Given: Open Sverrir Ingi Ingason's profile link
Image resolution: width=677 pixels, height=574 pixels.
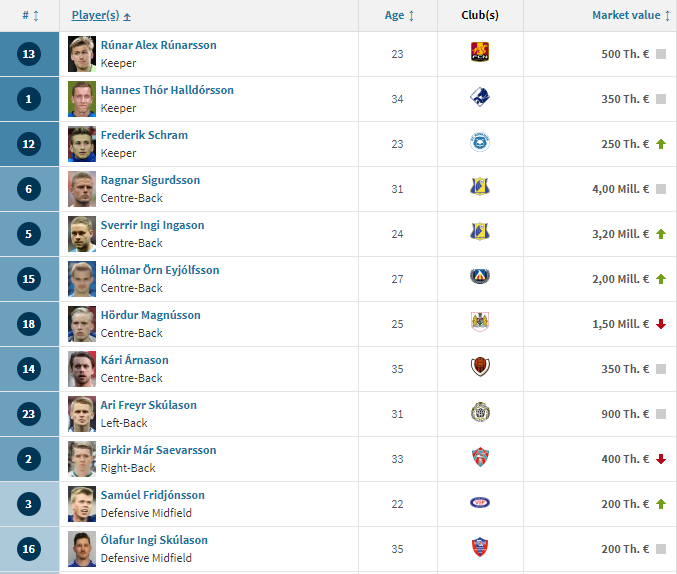Looking at the screenshot, I should point(152,225).
